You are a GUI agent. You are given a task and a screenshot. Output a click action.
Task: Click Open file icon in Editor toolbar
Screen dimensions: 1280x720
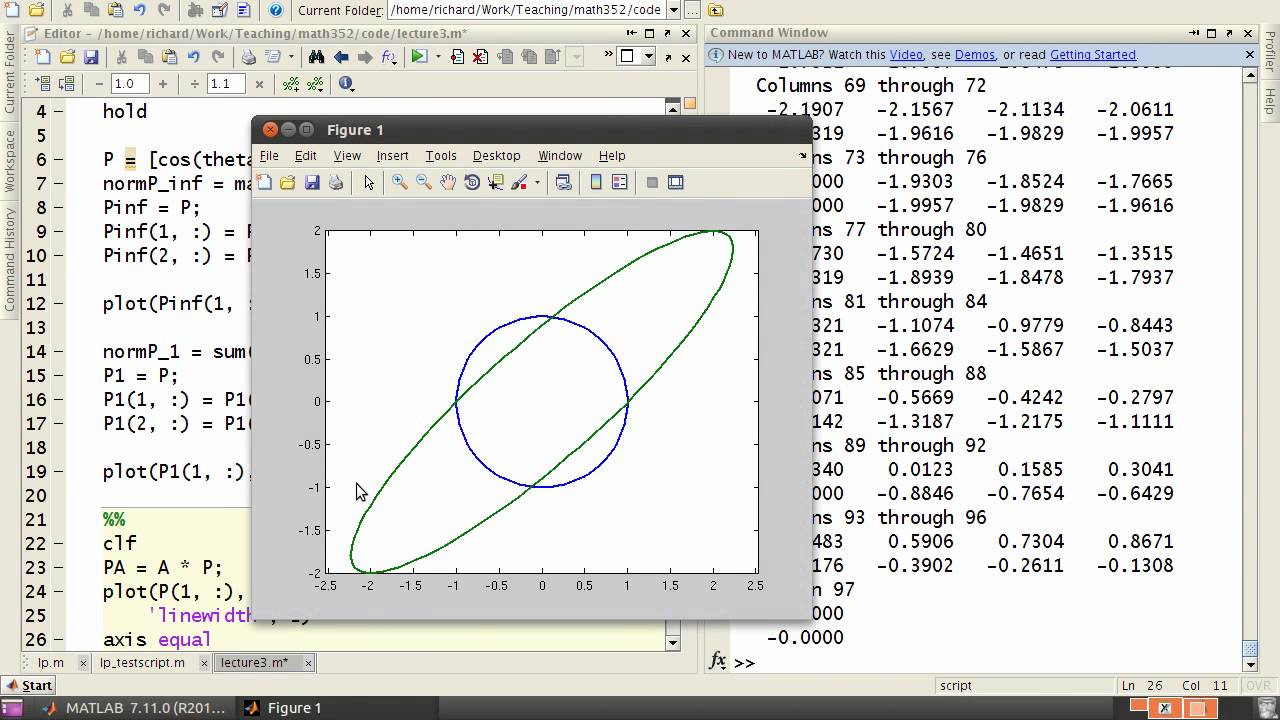click(67, 57)
